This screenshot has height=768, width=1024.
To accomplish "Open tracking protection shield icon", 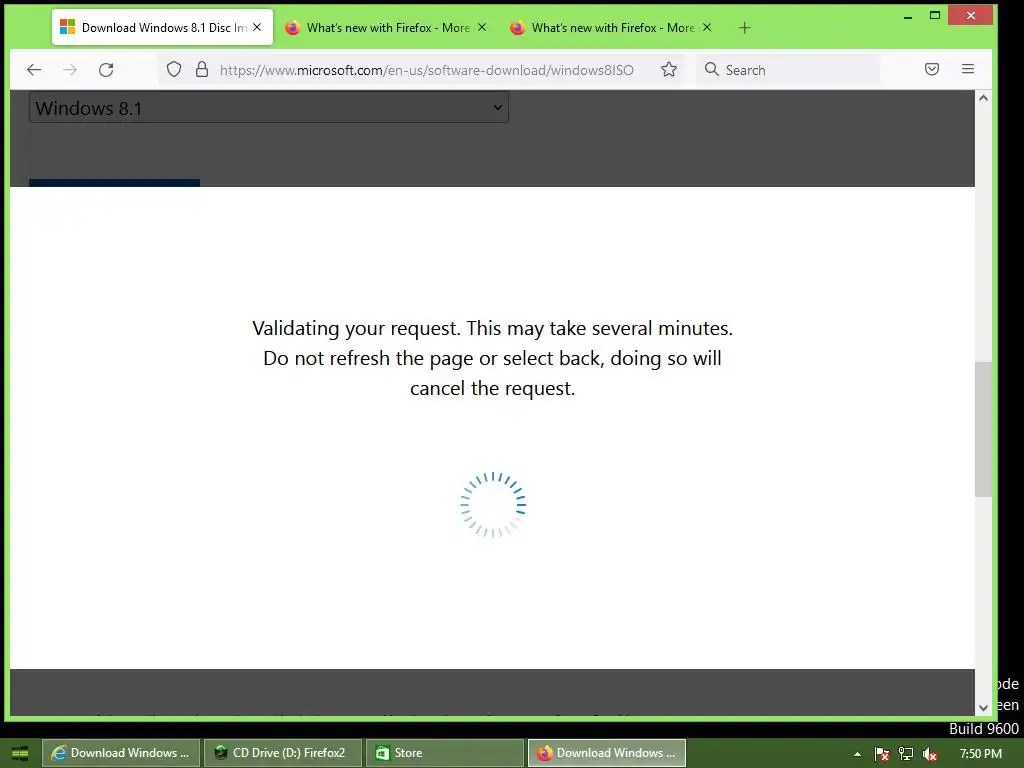I will tap(174, 69).
